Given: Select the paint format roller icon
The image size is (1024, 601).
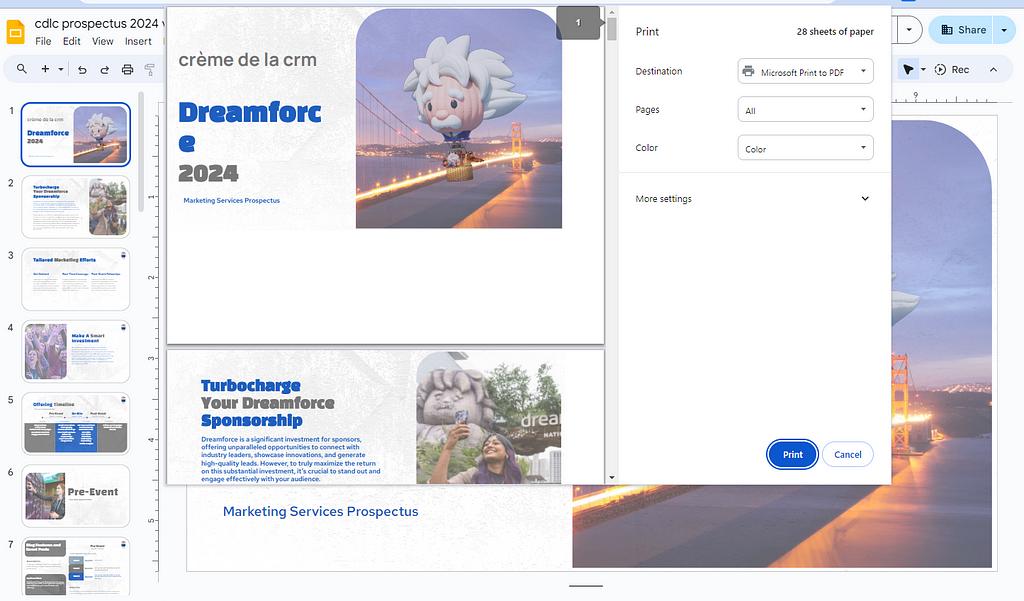Looking at the screenshot, I should (x=150, y=69).
